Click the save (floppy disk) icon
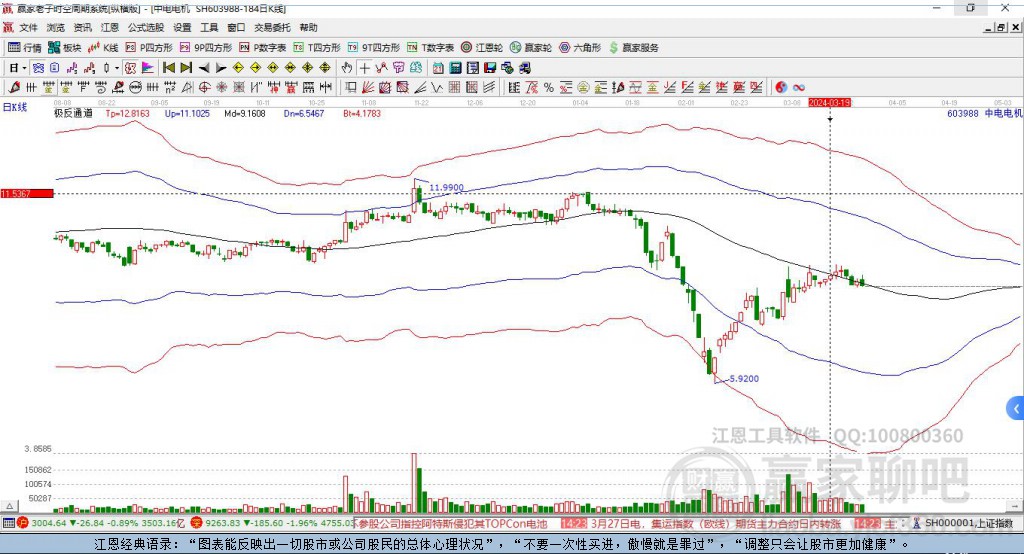Viewport: 1024px width, 554px height. (490, 68)
